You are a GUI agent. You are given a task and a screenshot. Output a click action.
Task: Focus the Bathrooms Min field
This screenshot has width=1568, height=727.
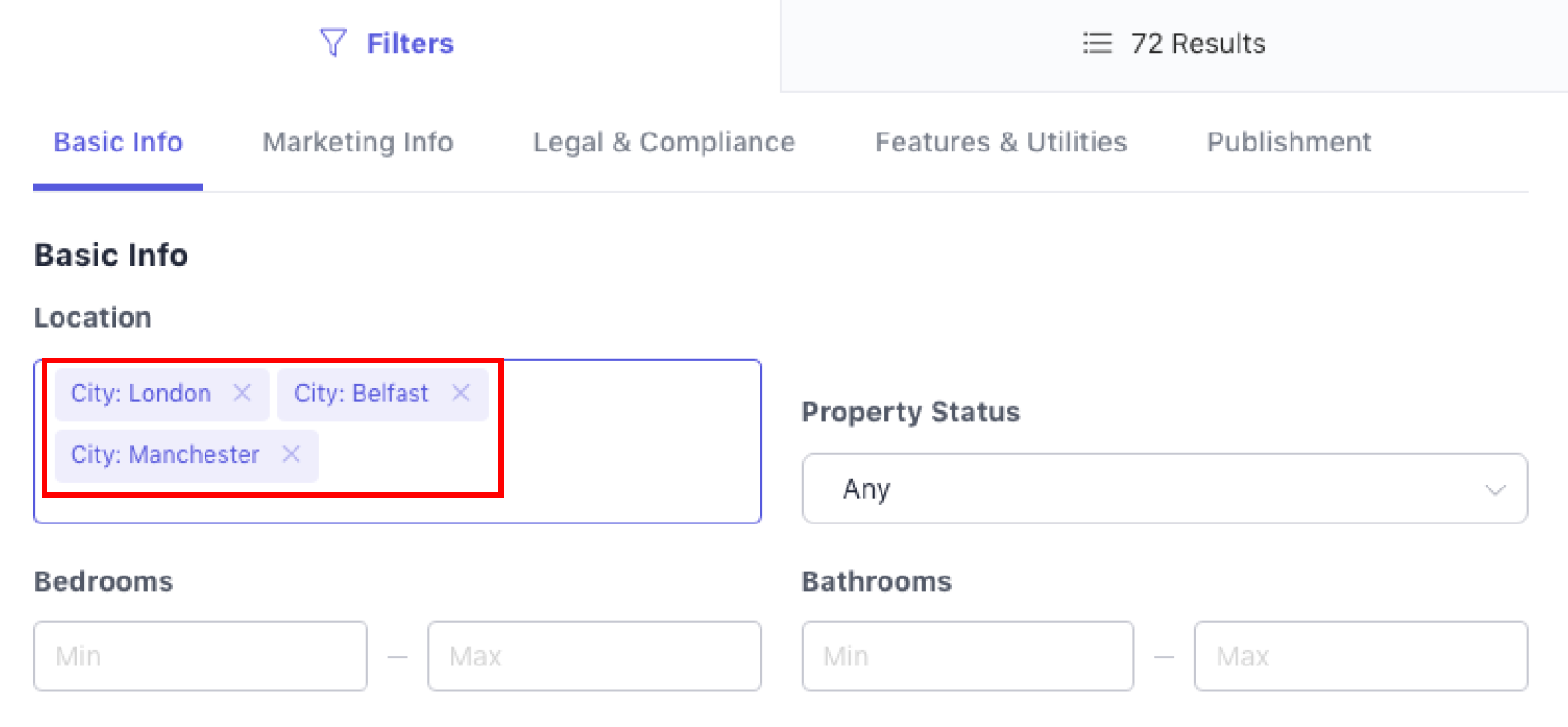(967, 656)
